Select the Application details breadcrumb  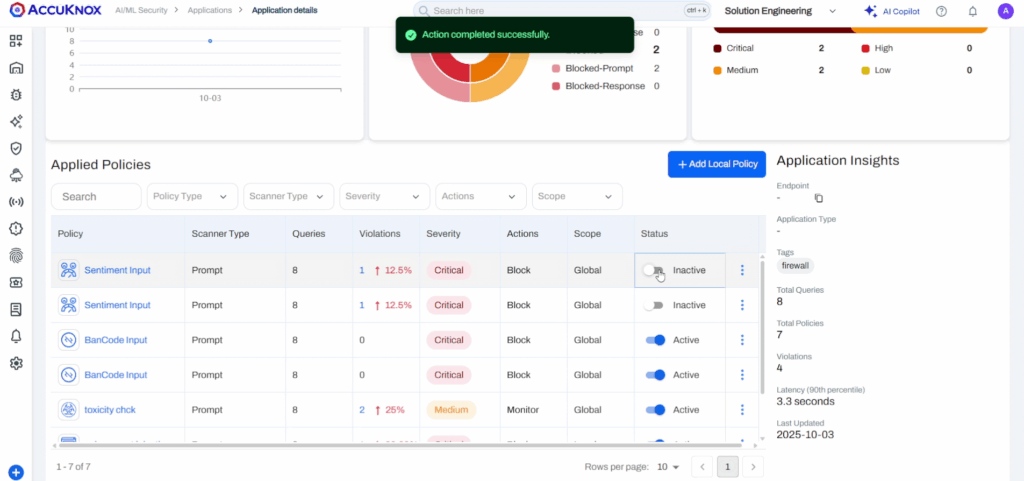285,10
